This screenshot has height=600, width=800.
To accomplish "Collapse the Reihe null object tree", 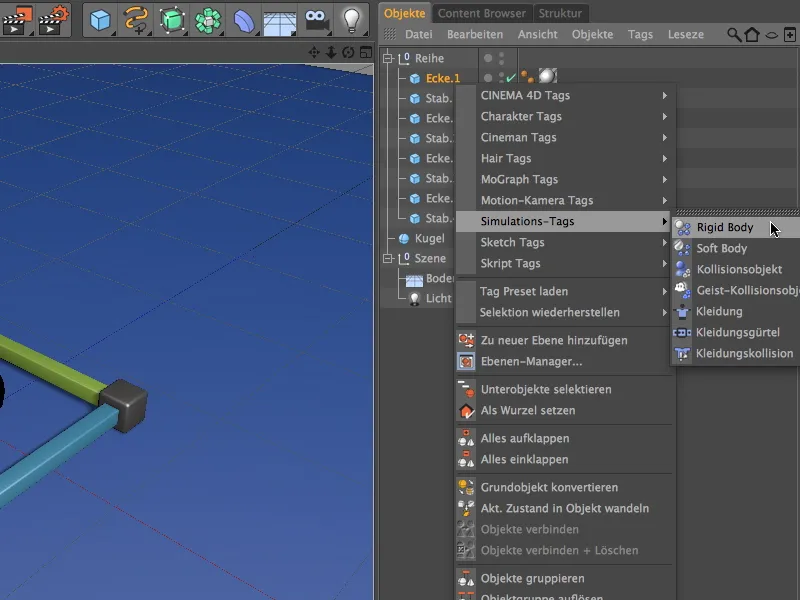I will 388,58.
